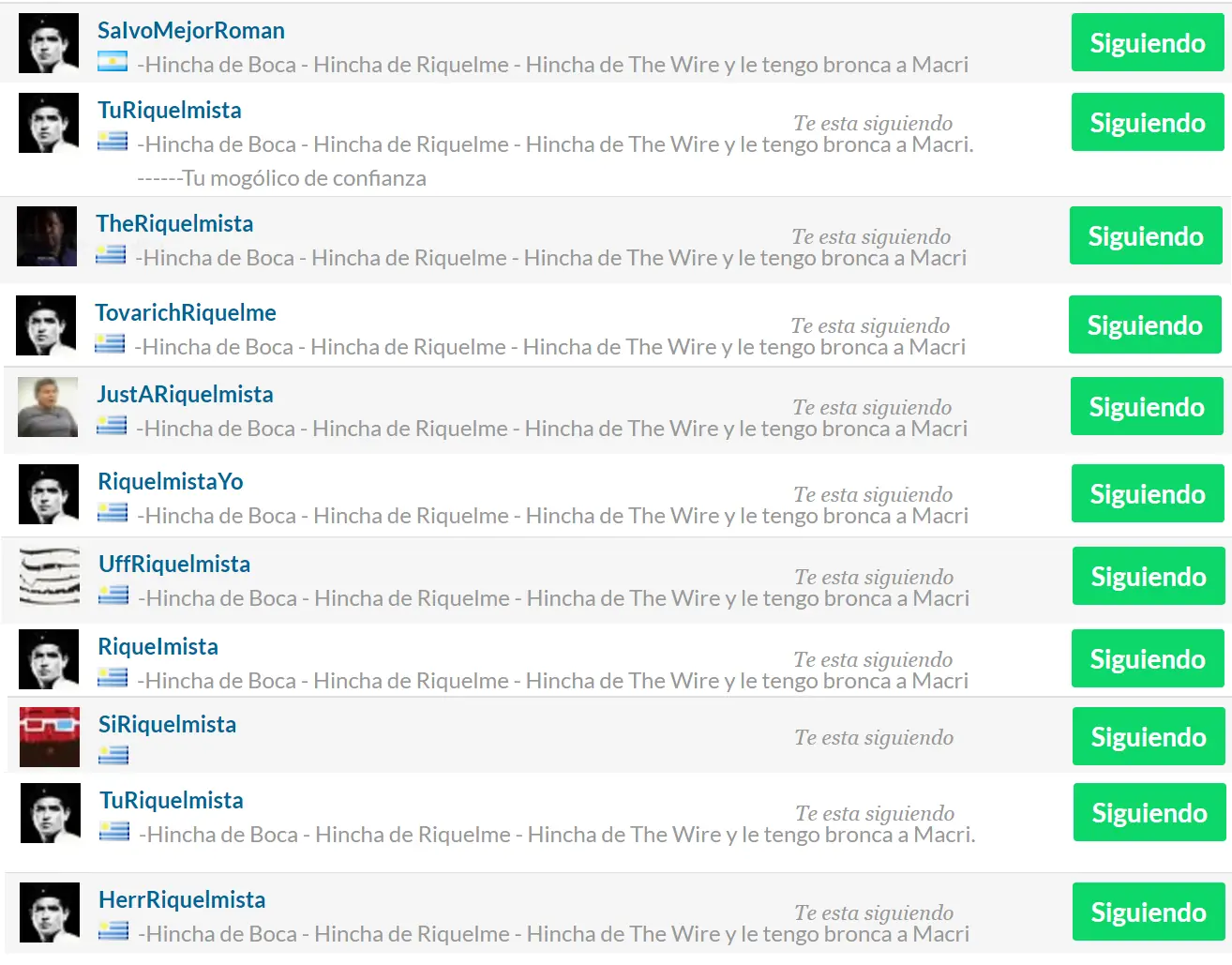Viewport: 1232px width, 965px height.
Task: Click the Siguiendo button in RiquelmistaYo row
Action: (x=1148, y=493)
